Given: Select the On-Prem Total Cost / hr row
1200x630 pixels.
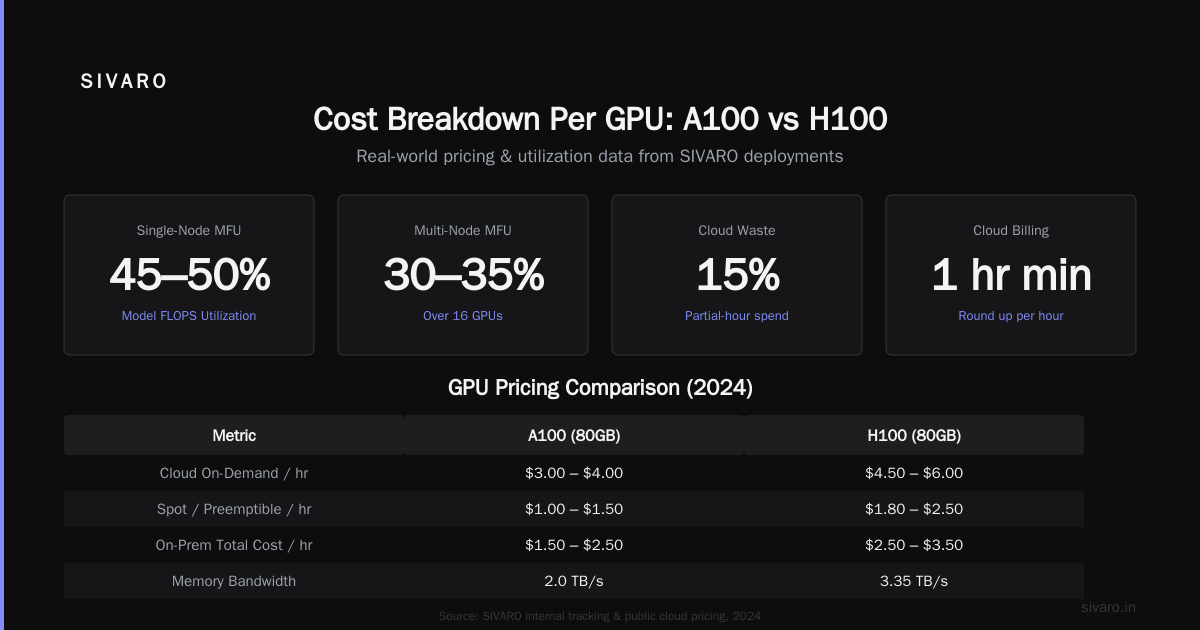Looking at the screenshot, I should [x=574, y=545].
